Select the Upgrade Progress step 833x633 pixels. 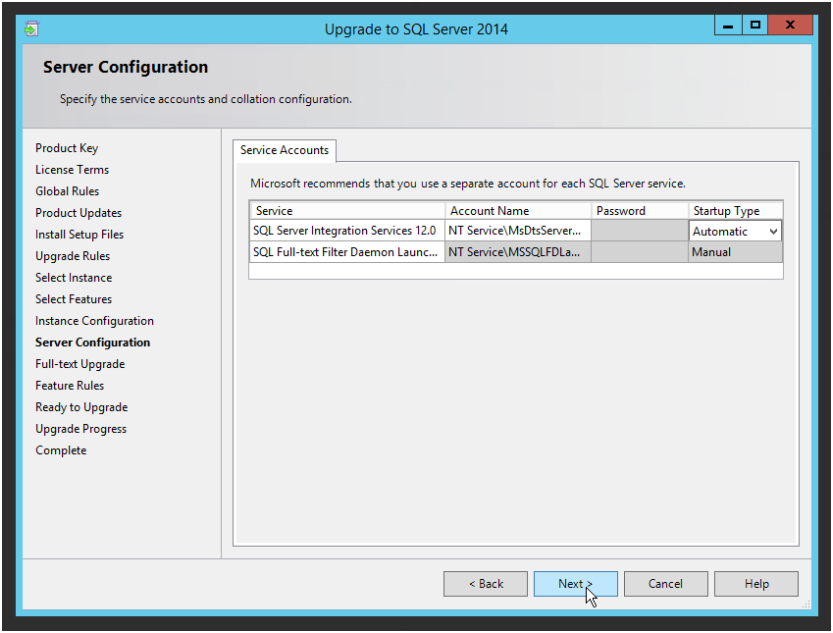(81, 429)
